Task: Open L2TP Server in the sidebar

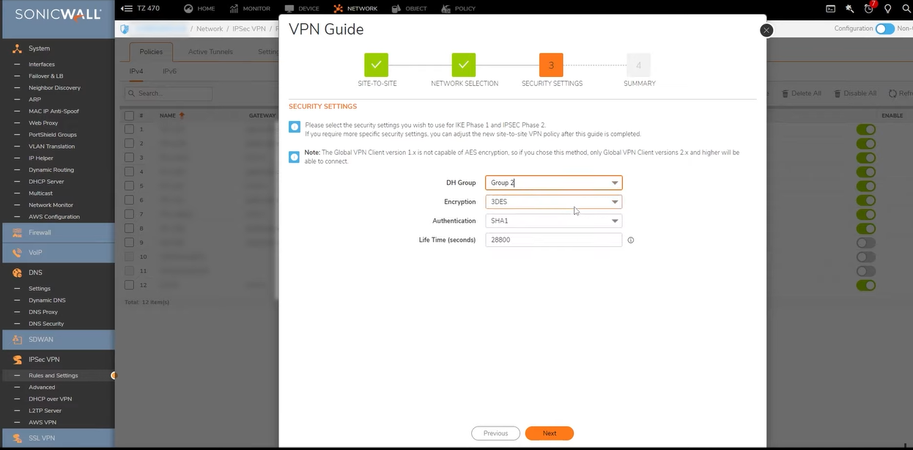Action: pyautogui.click(x=45, y=410)
